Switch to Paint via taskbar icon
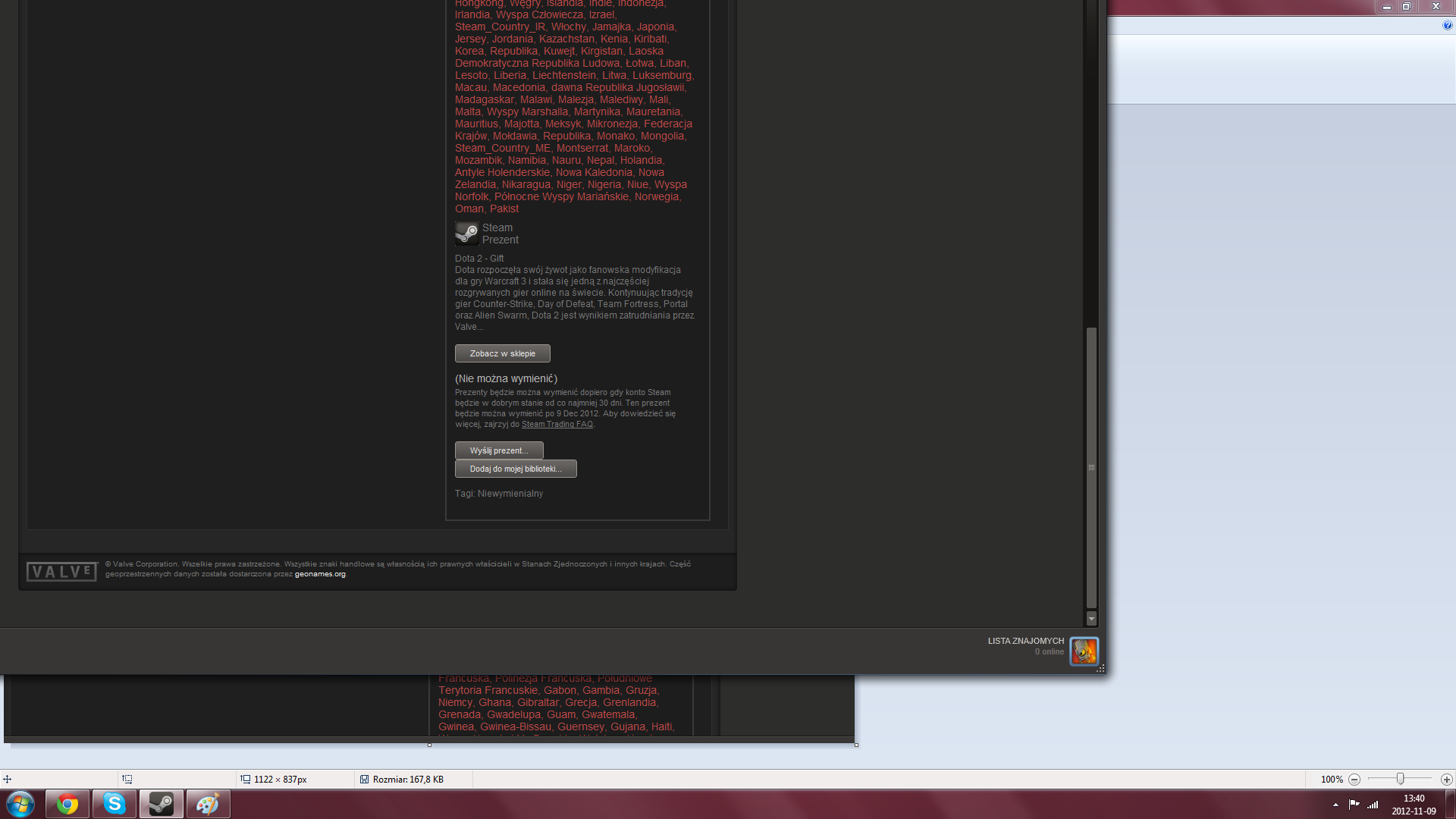The width and height of the screenshot is (1456, 819). point(209,804)
